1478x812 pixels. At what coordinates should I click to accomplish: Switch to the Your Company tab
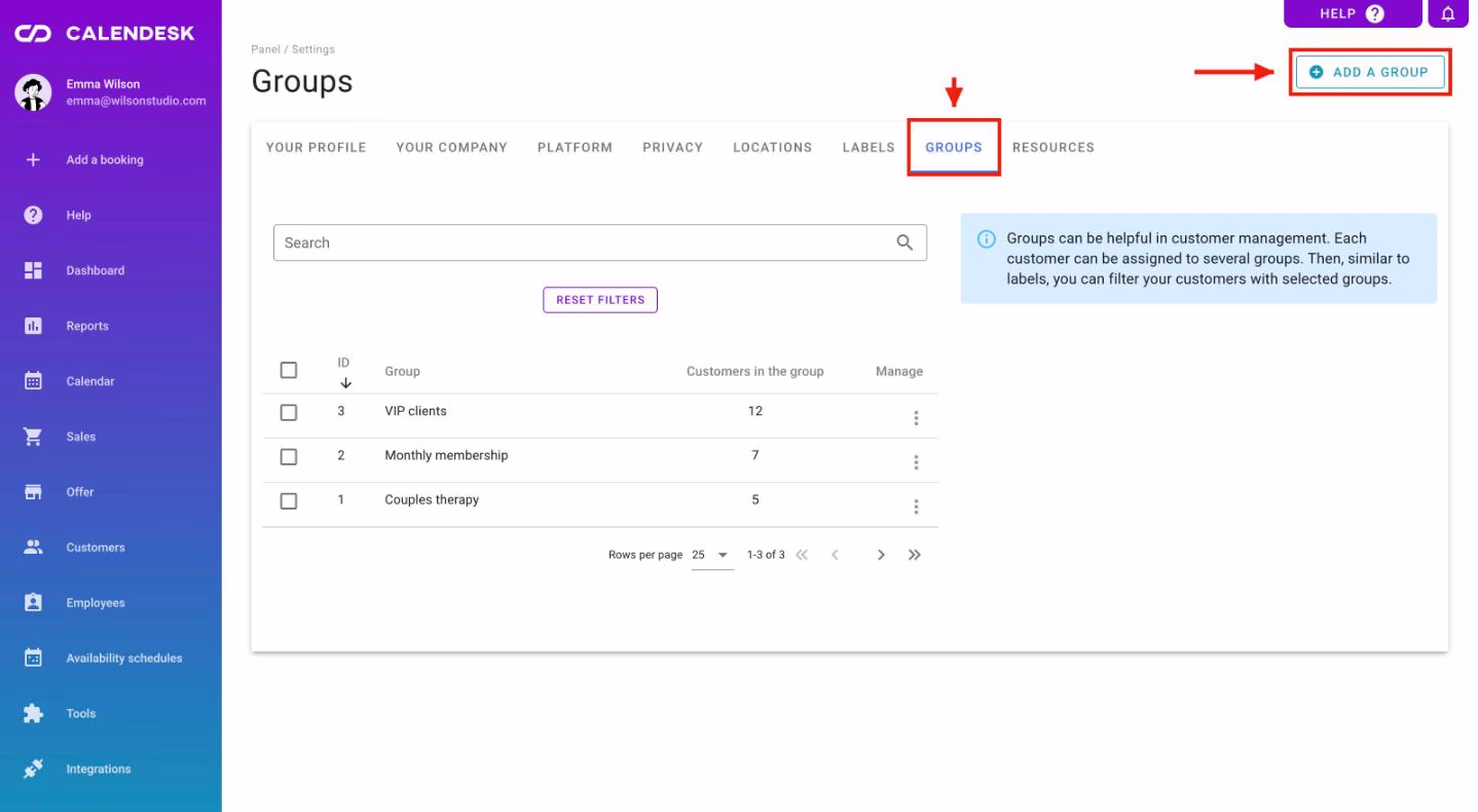452,147
